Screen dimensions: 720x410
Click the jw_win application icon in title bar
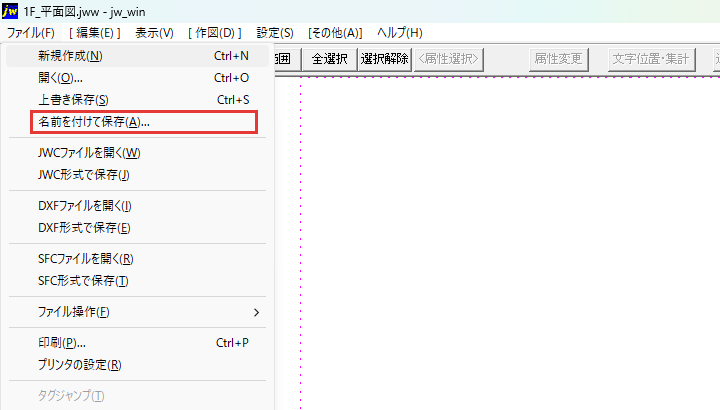pyautogui.click(x=10, y=11)
